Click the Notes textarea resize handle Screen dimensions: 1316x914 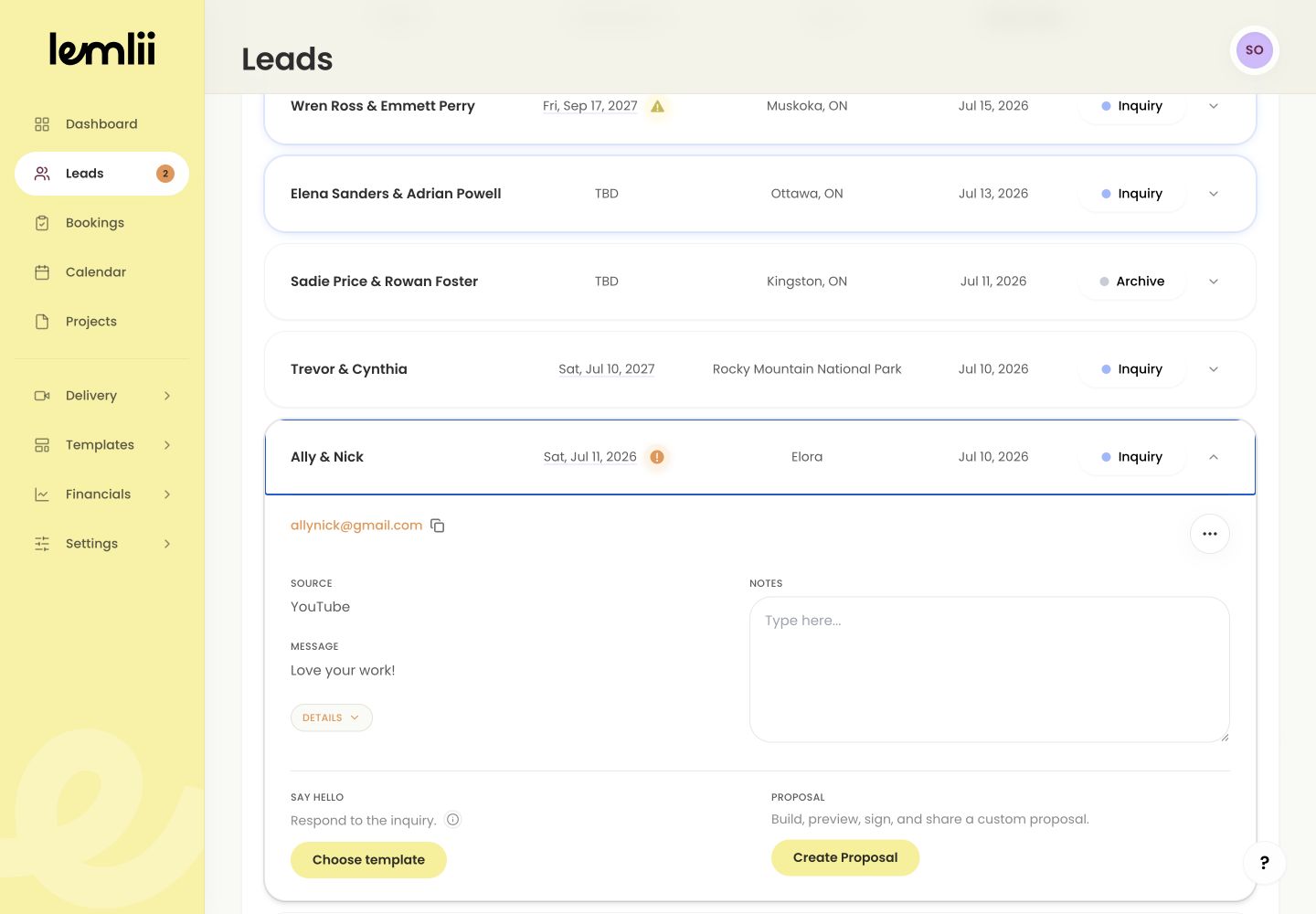click(1224, 737)
